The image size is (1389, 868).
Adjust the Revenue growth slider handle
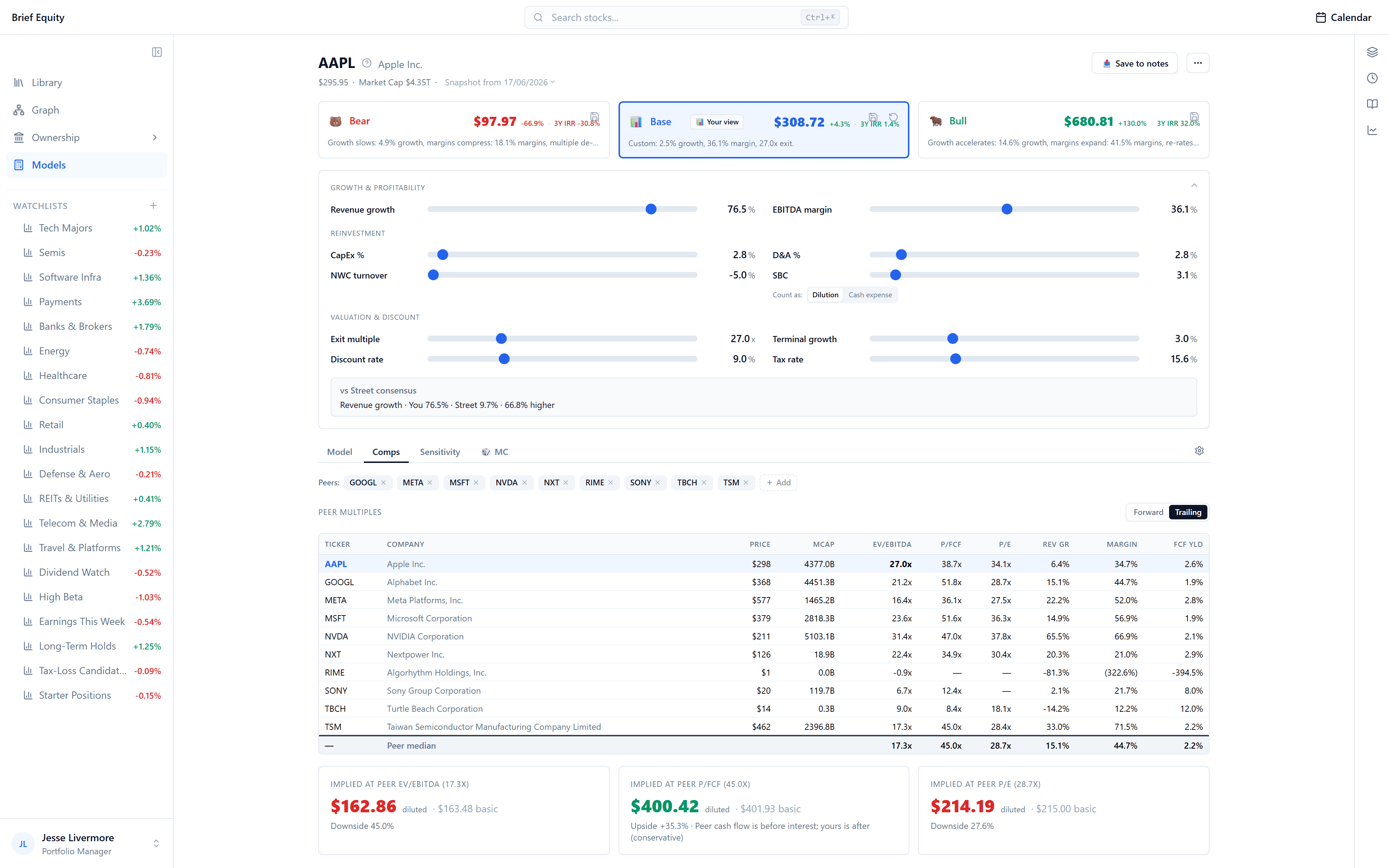pos(651,209)
